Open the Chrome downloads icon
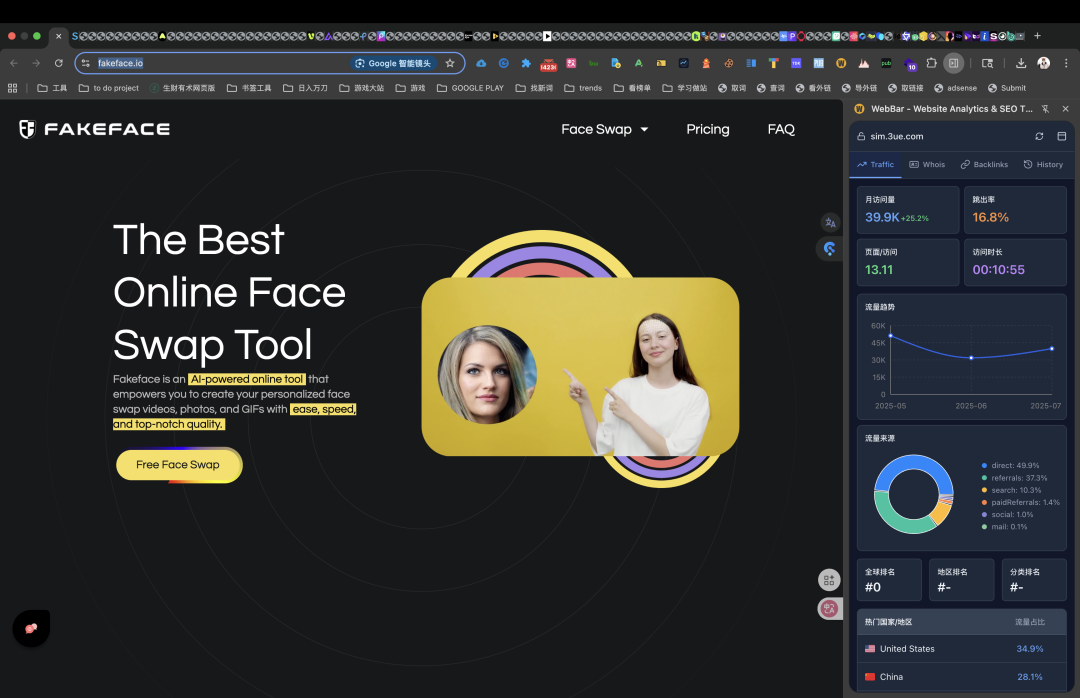Viewport: 1080px width, 698px height. point(1021,63)
